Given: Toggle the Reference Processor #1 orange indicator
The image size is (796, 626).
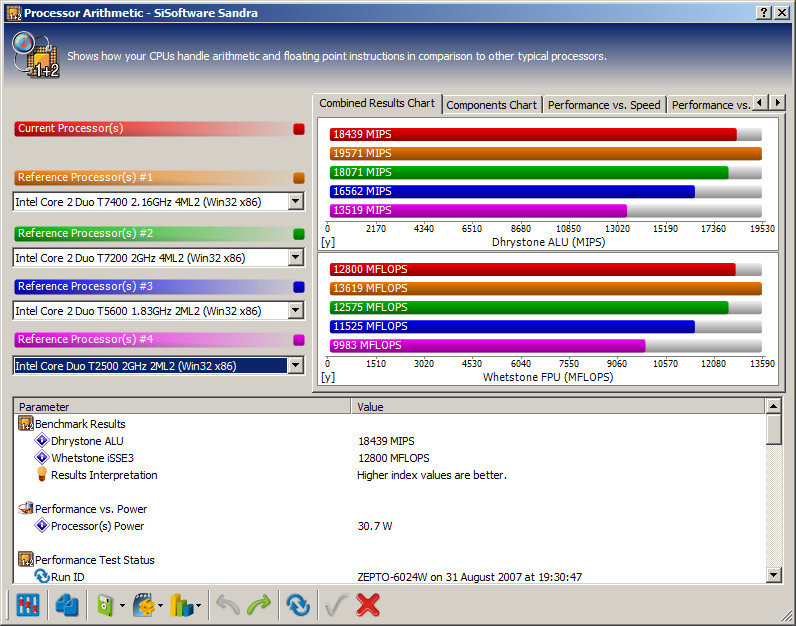Looking at the screenshot, I should [x=299, y=178].
